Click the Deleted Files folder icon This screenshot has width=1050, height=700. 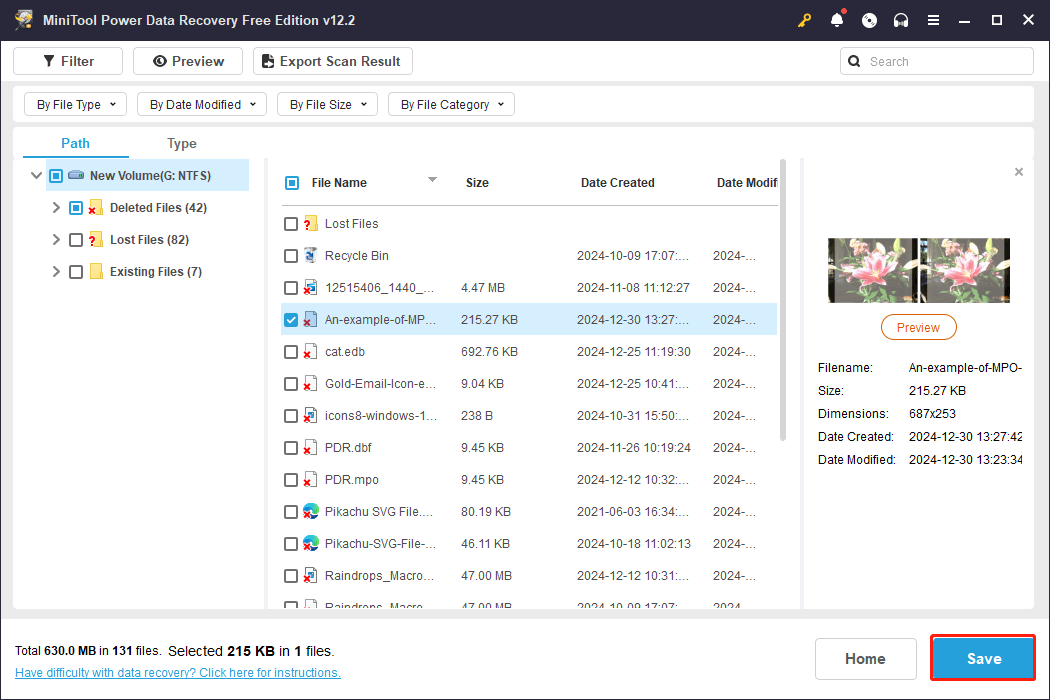(x=96, y=208)
